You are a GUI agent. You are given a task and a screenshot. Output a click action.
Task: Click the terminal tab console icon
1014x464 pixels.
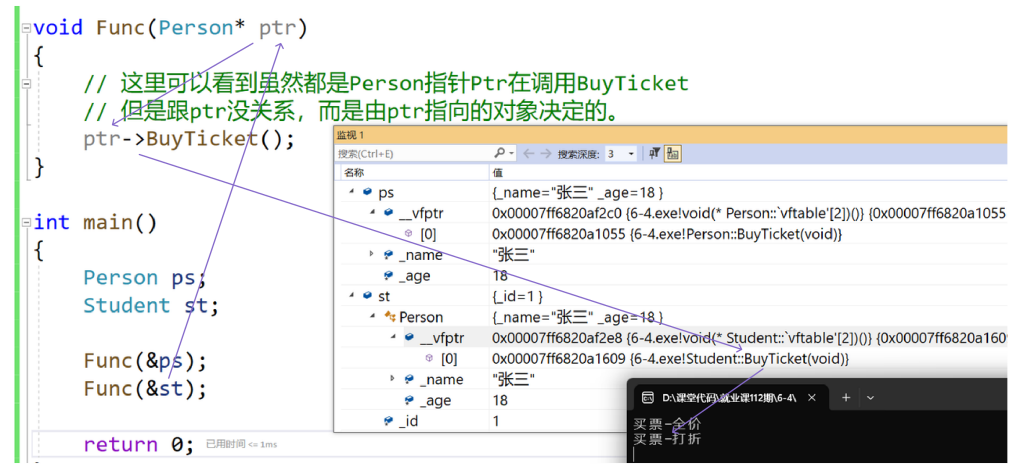pos(647,397)
